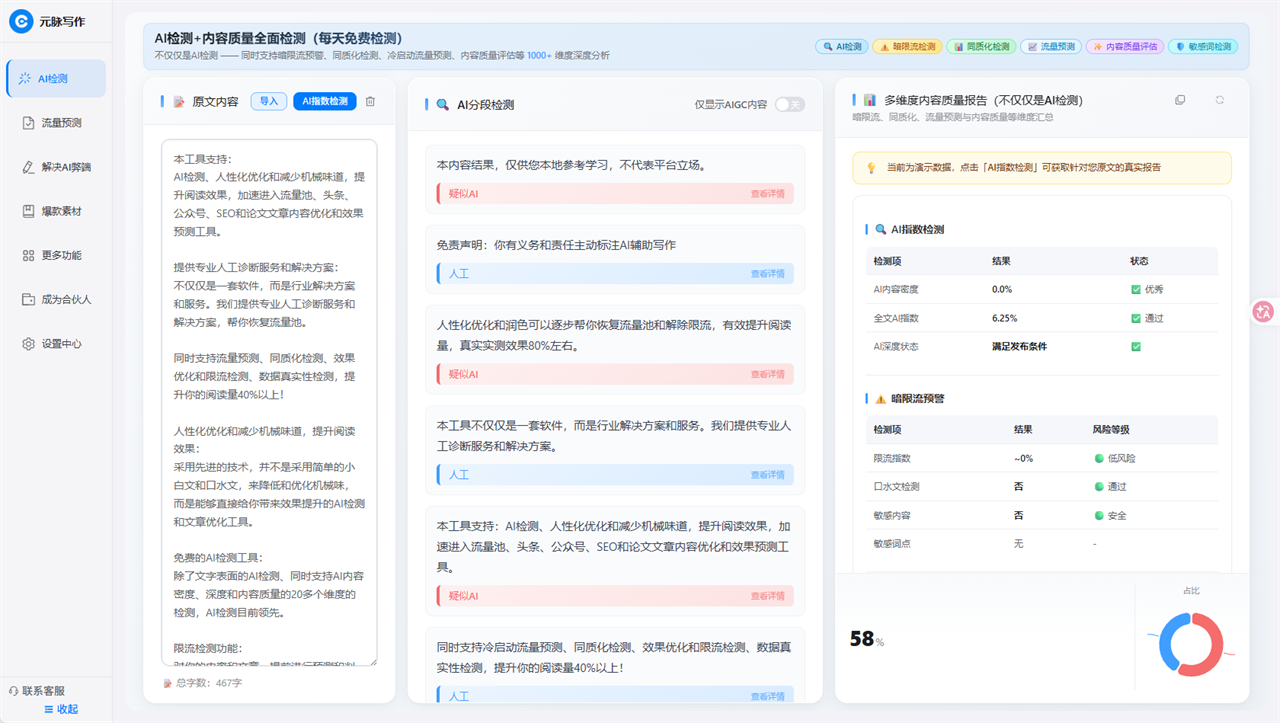This screenshot has height=723, width=1280.
Task: Open the AI检测 sidebar item
Action: point(56,78)
